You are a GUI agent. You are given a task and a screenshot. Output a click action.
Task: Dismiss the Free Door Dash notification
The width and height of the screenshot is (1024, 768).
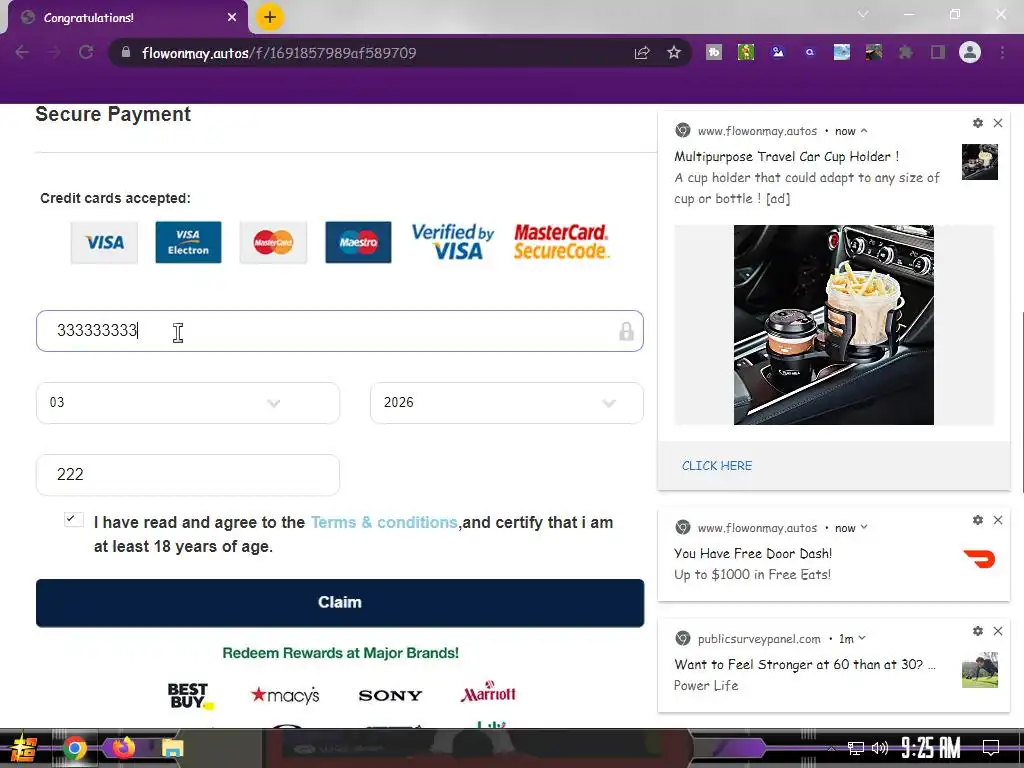tap(998, 520)
